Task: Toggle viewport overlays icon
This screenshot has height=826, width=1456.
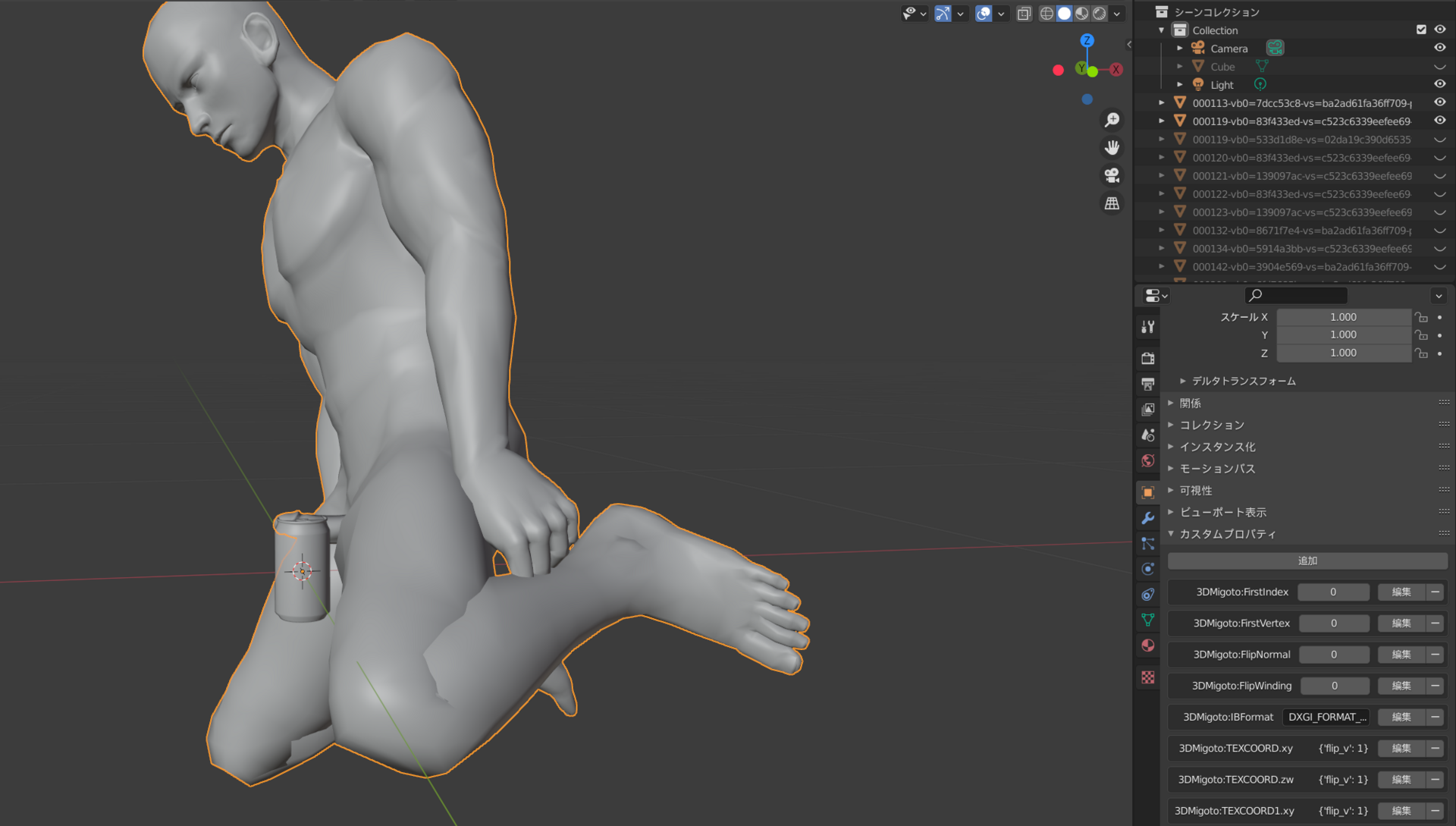Action: (x=984, y=13)
